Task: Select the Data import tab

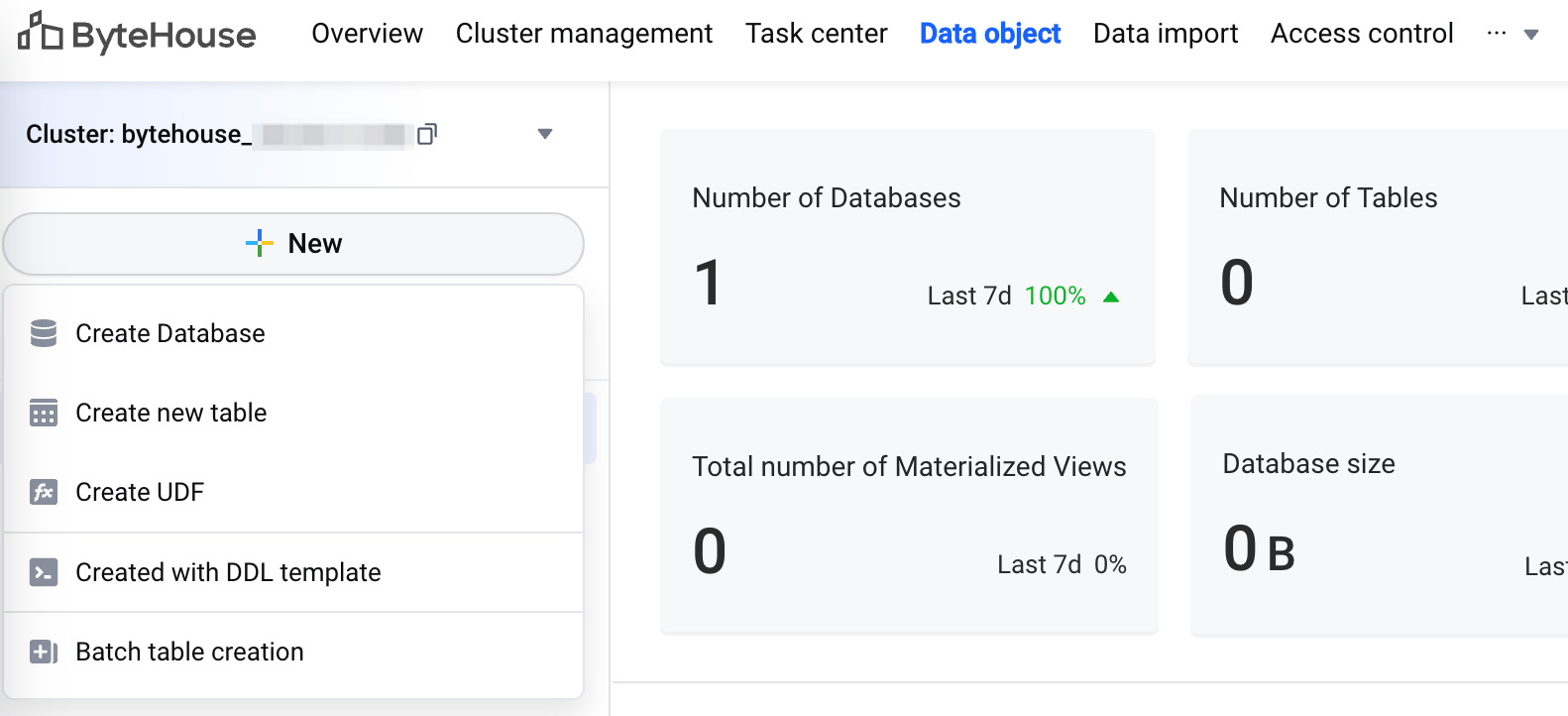Action: point(1166,34)
